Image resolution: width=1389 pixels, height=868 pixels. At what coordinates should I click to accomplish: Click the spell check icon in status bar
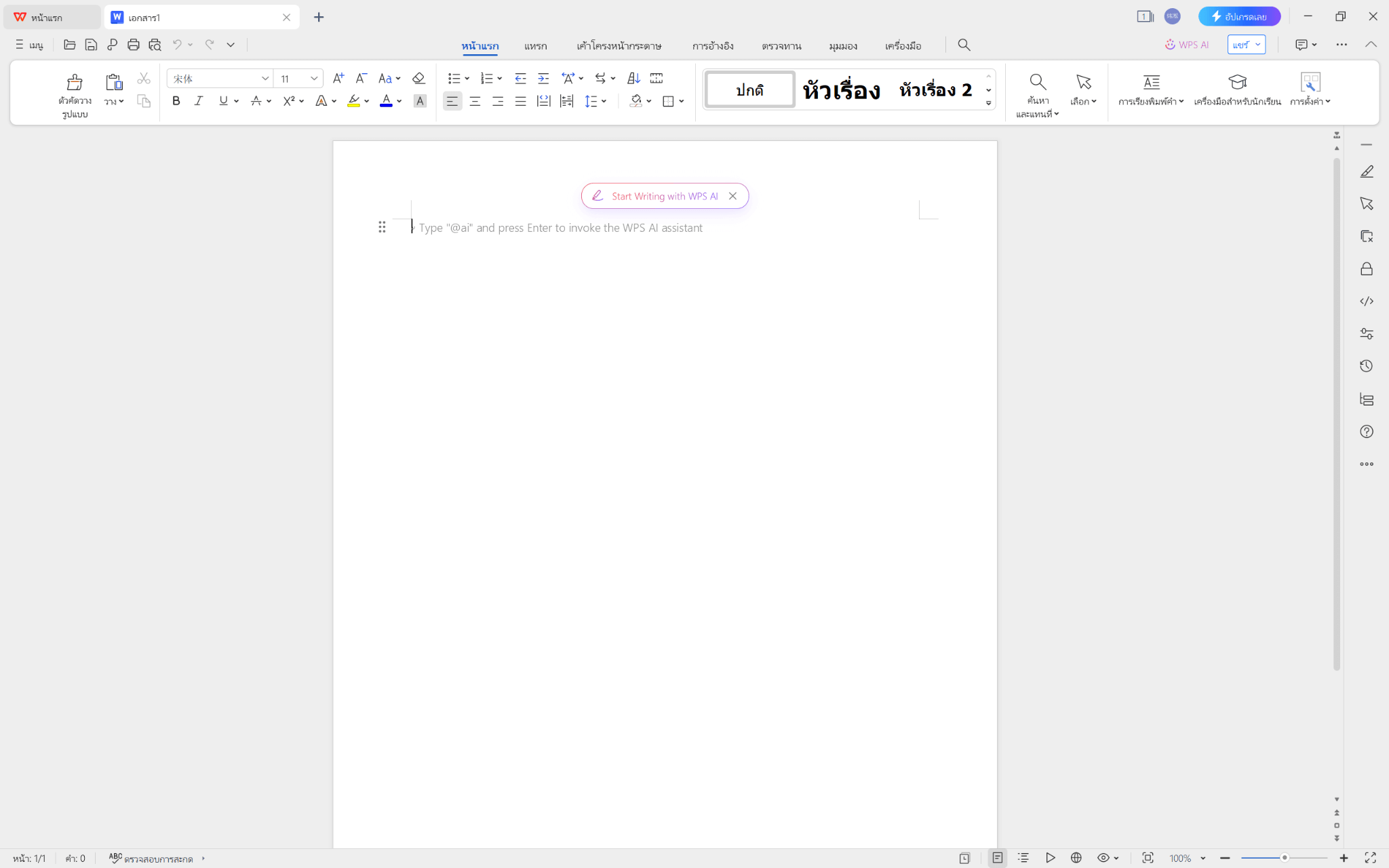tap(115, 857)
